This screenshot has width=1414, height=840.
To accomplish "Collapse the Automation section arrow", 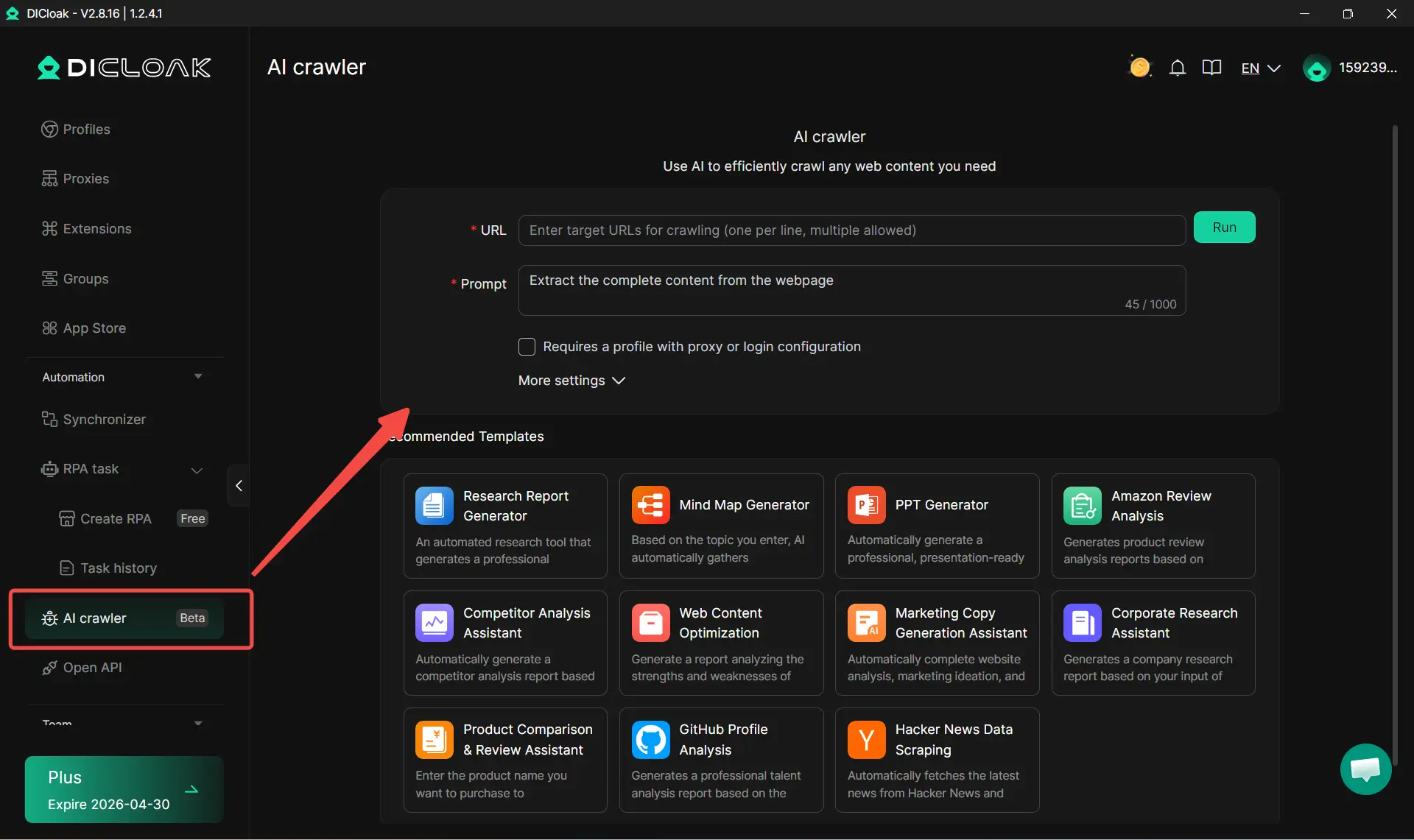I will point(198,377).
